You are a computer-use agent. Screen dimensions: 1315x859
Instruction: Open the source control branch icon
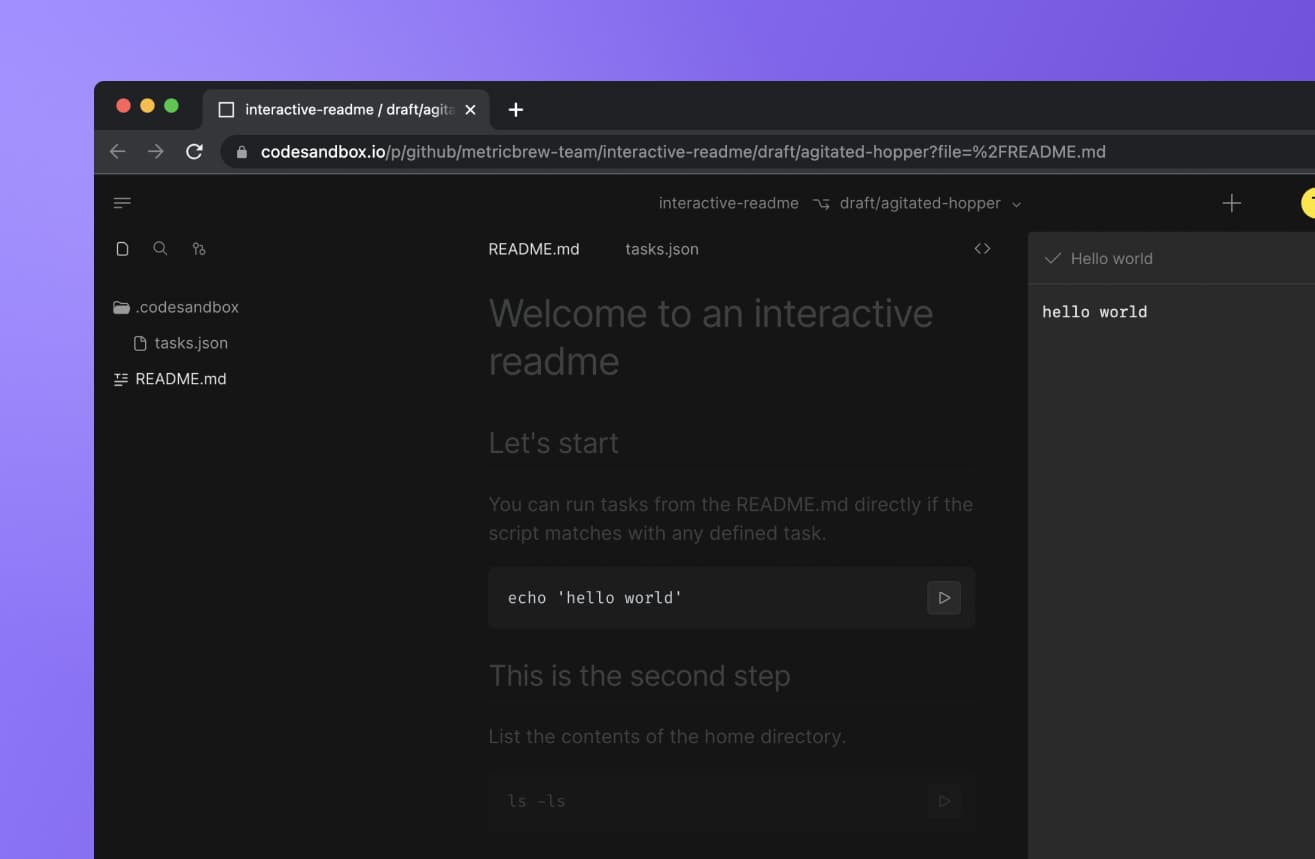(x=199, y=248)
